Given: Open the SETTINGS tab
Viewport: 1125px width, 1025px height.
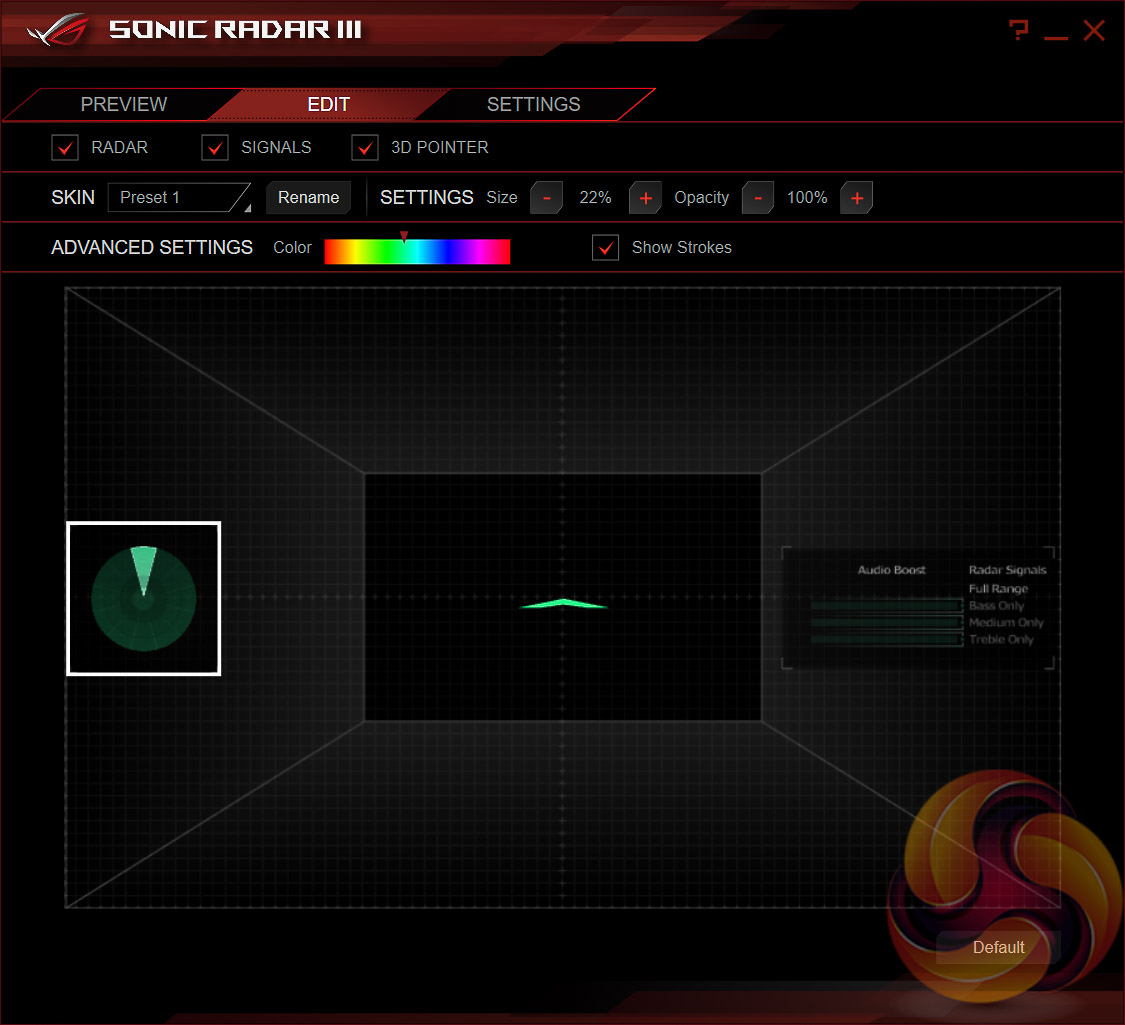Looking at the screenshot, I should pos(533,105).
